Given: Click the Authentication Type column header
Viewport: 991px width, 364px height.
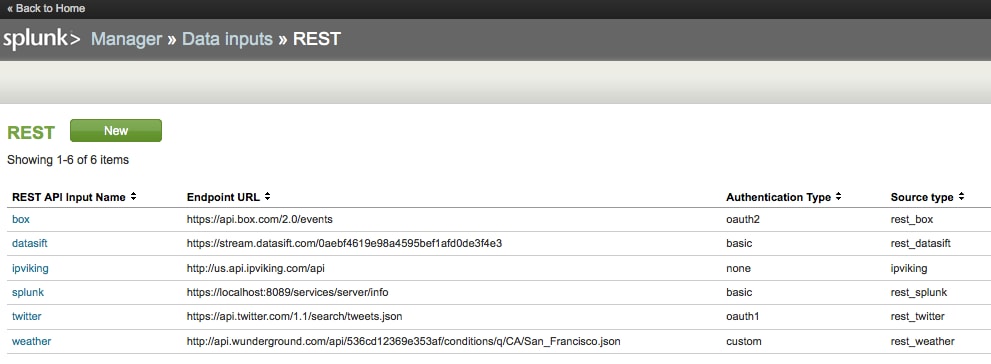Looking at the screenshot, I should point(779,197).
